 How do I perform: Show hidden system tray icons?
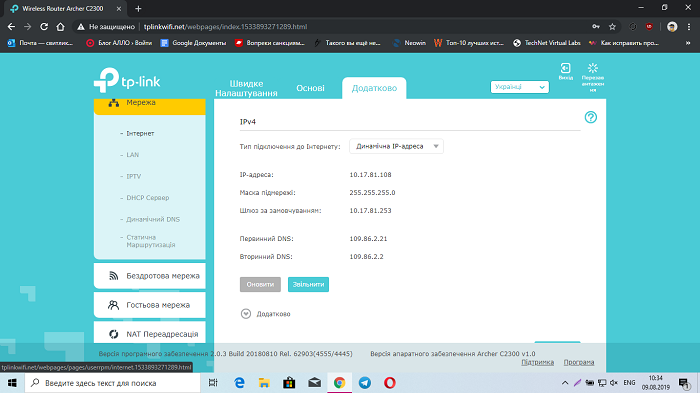click(565, 383)
